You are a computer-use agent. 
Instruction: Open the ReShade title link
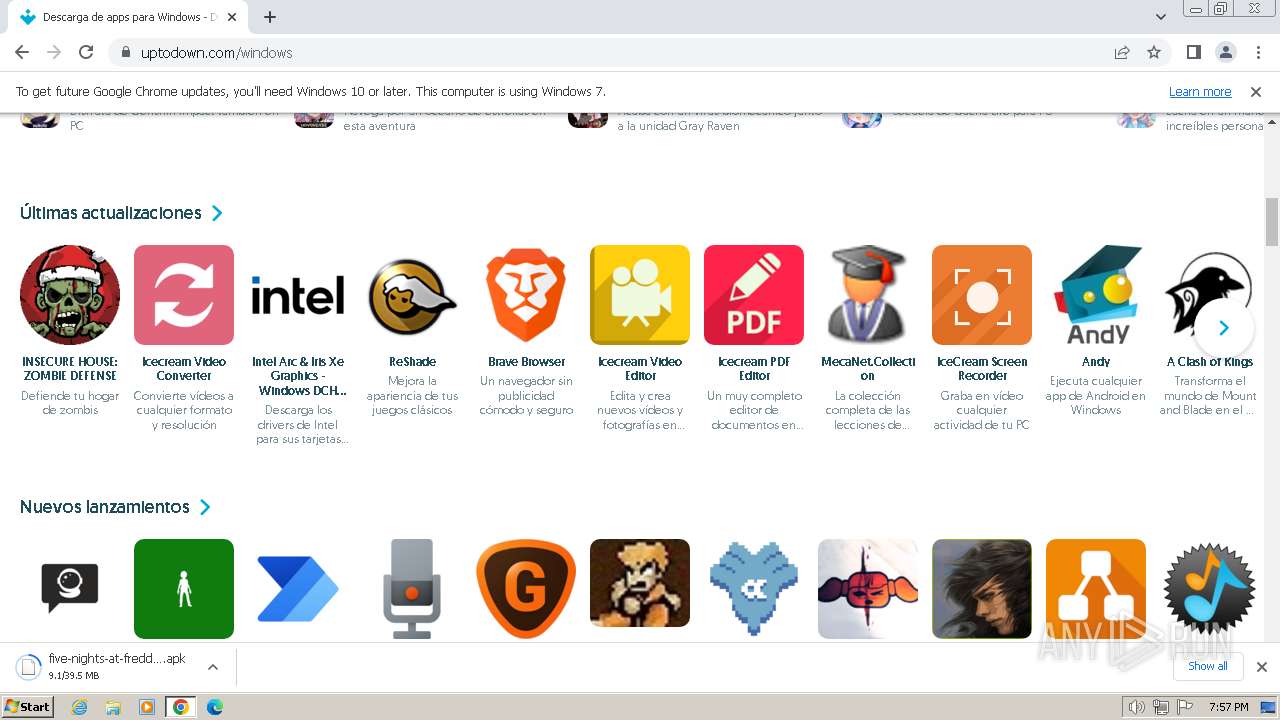coord(412,362)
